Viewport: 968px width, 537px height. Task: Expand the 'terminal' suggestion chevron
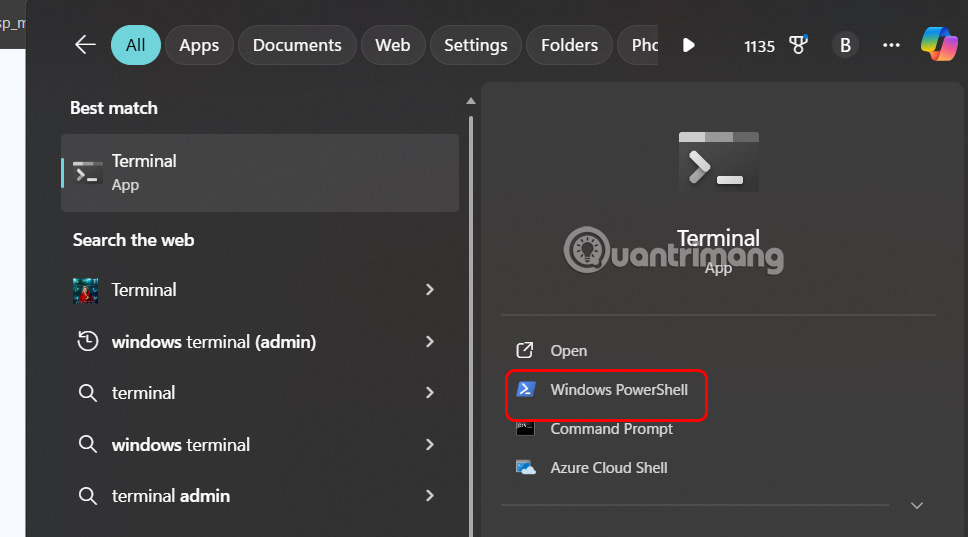point(430,393)
